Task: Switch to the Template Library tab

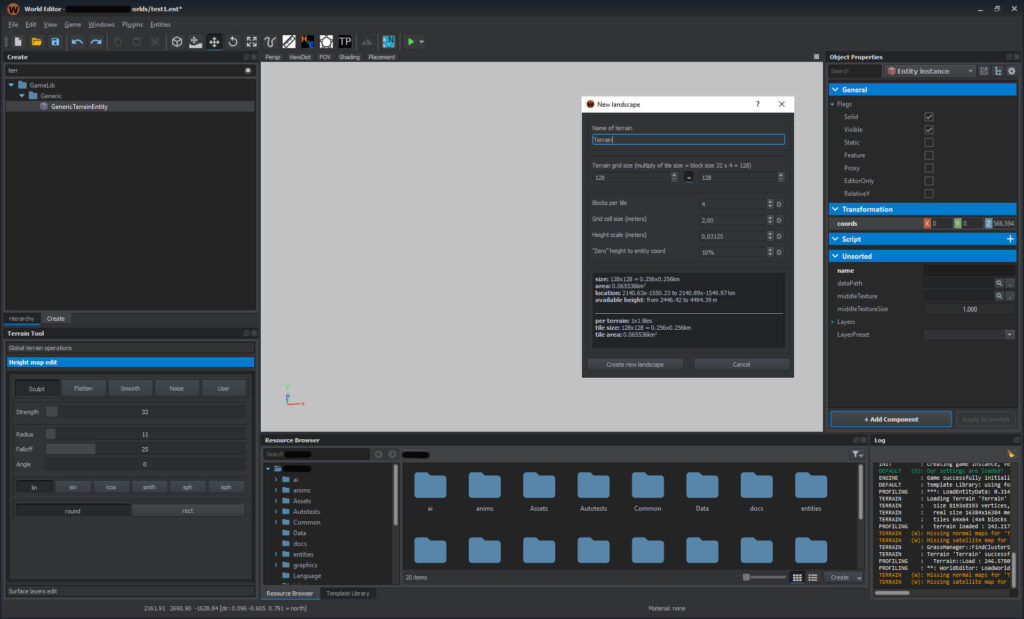Action: click(x=347, y=593)
